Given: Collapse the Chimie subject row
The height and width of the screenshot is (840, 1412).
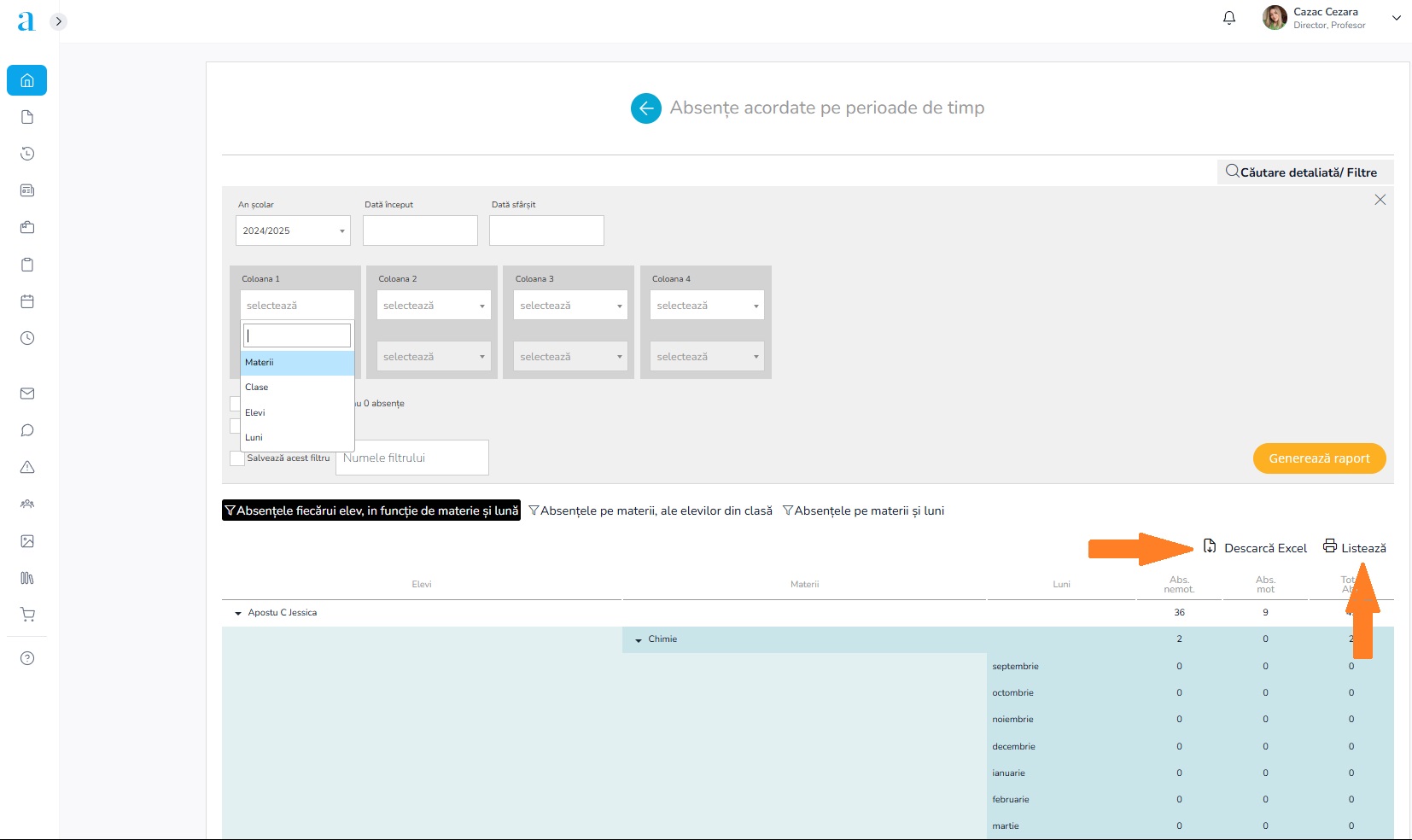Looking at the screenshot, I should [x=639, y=639].
